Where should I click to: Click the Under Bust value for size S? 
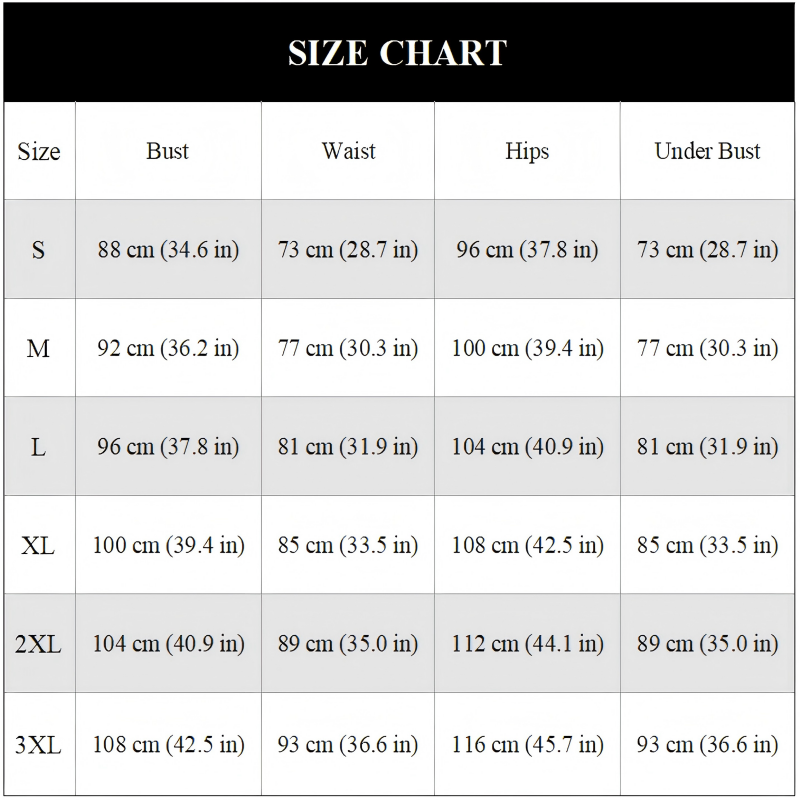(707, 250)
